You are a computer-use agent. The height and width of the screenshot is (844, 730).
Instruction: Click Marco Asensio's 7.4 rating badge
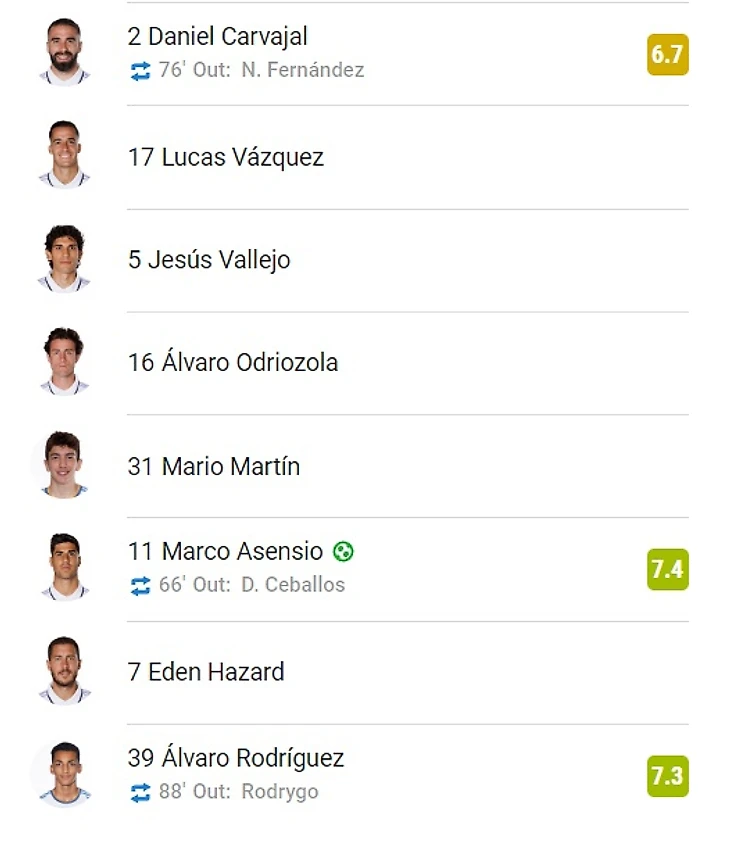(667, 569)
